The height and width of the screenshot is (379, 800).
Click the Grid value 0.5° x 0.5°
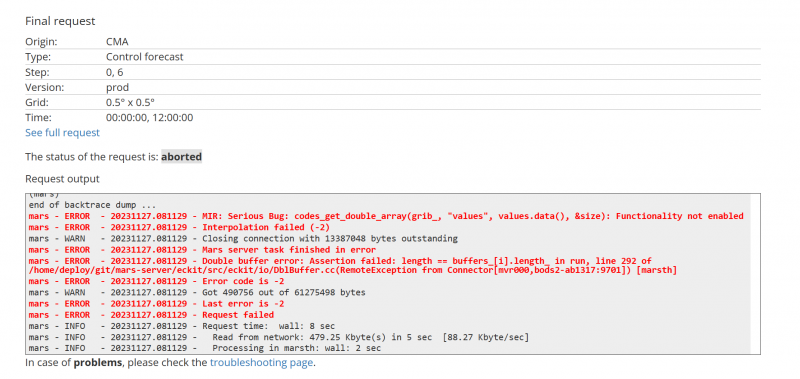130,103
